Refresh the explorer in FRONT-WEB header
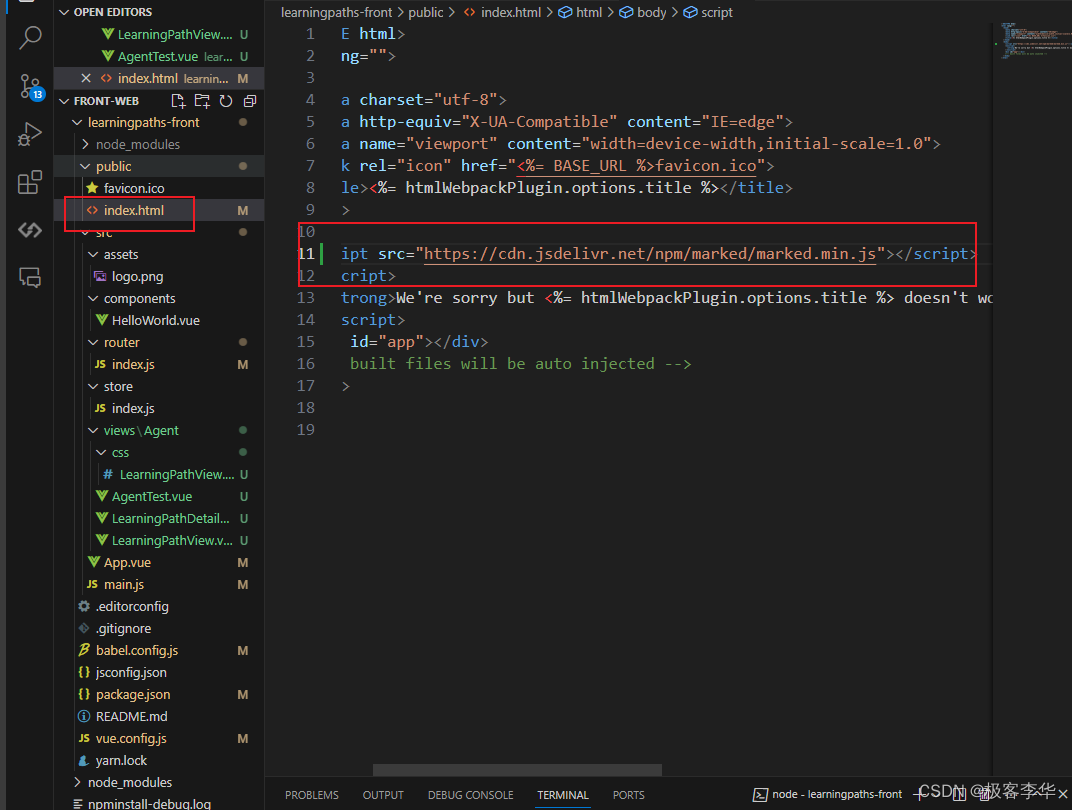The height and width of the screenshot is (810, 1072). coord(226,101)
